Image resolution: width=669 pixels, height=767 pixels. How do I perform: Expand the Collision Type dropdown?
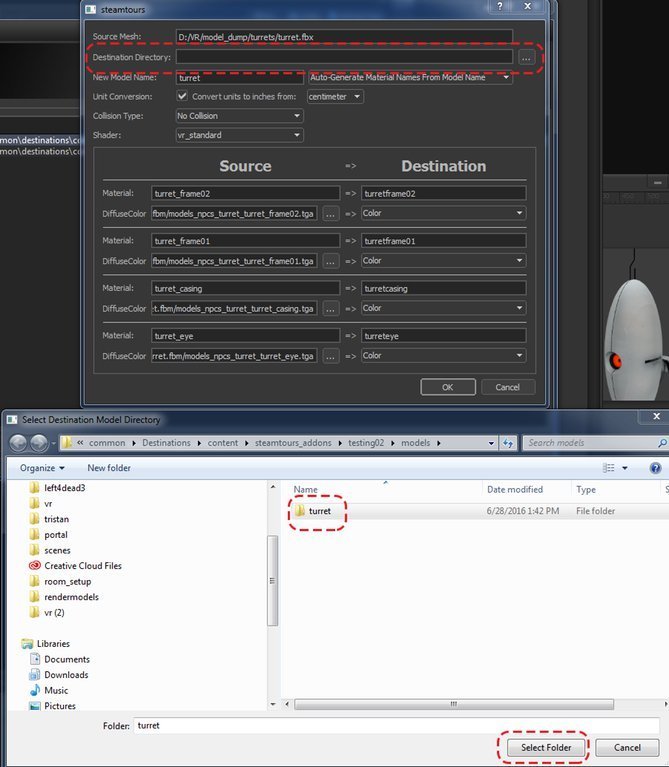click(x=239, y=116)
